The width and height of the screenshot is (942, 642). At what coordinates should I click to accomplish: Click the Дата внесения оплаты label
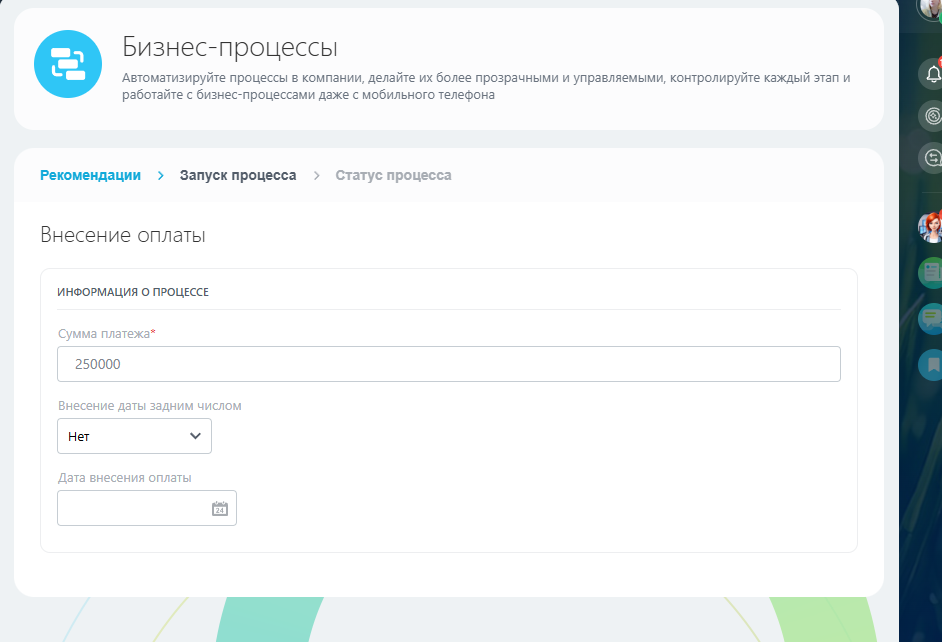(124, 478)
